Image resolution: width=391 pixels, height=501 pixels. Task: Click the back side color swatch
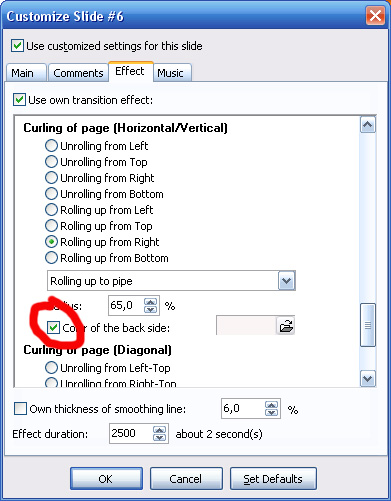[x=246, y=326]
